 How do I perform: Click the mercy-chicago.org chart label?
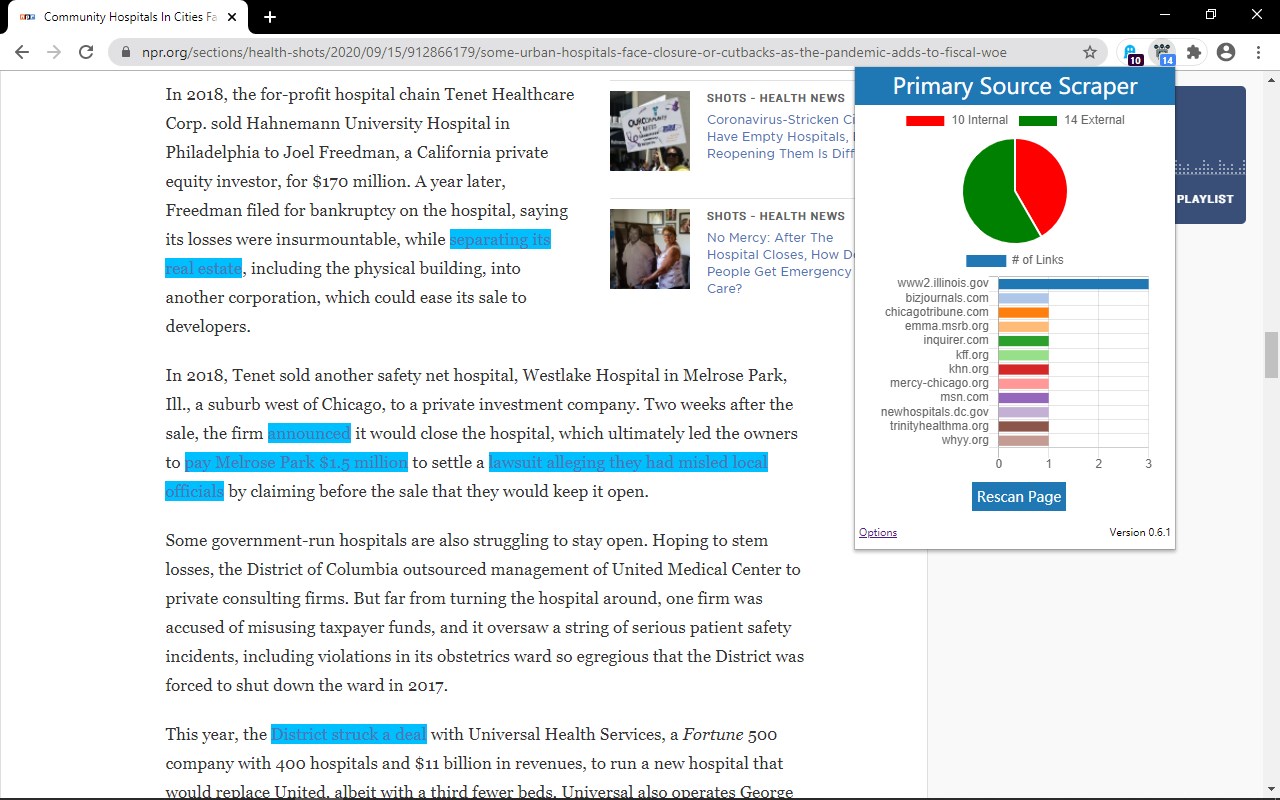pyautogui.click(x=939, y=383)
